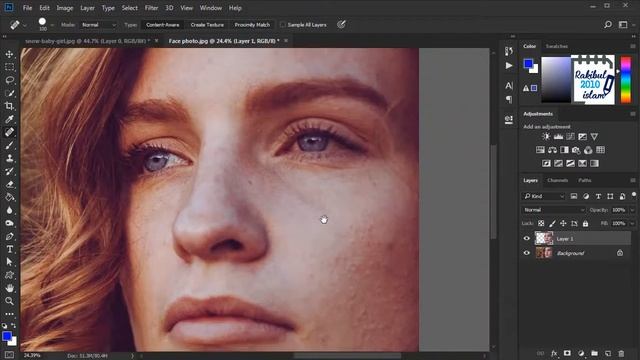Viewport: 640px width, 360px height.
Task: Select the Rectangular Marquee tool
Action: click(9, 67)
